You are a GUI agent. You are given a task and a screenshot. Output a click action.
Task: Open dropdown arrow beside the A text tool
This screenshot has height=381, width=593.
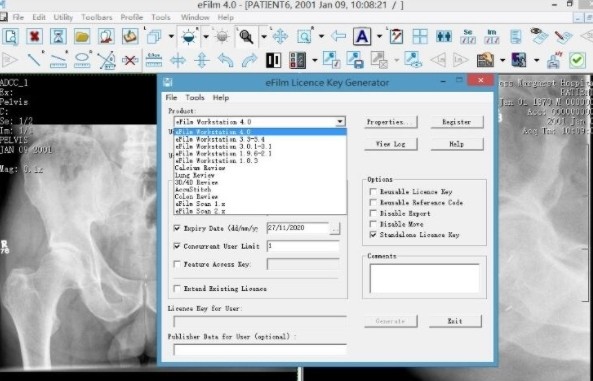coord(379,37)
